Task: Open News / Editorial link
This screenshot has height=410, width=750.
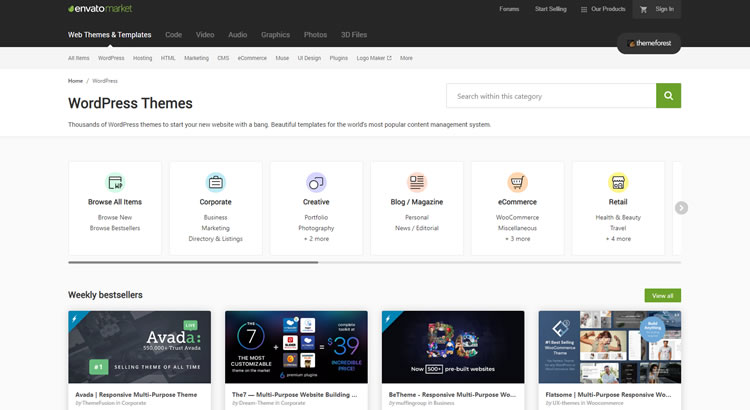Action: [417, 228]
